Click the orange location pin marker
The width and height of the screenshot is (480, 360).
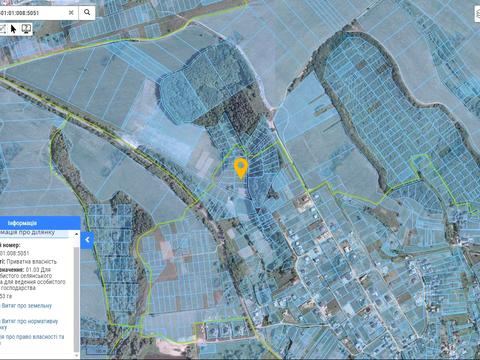[x=241, y=168]
